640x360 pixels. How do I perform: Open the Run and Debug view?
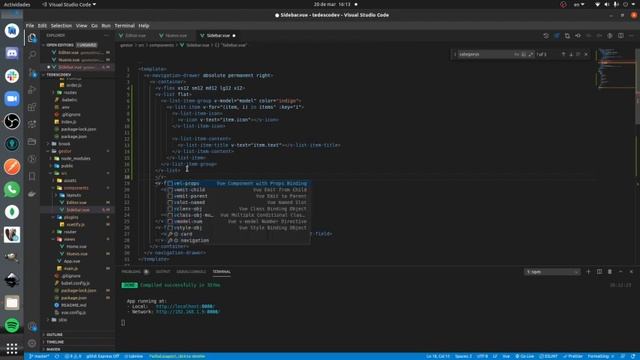[32, 90]
